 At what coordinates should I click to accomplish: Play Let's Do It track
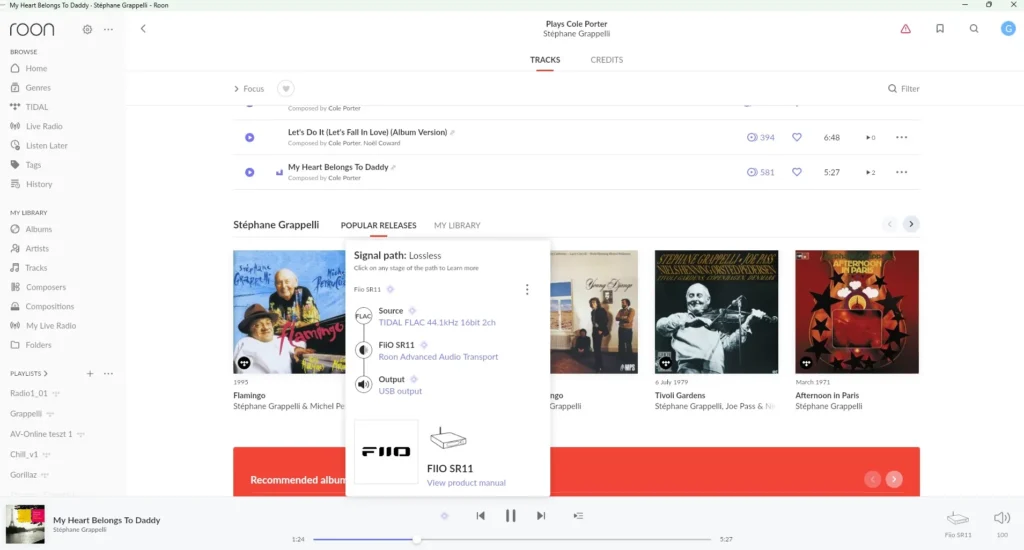pos(249,137)
